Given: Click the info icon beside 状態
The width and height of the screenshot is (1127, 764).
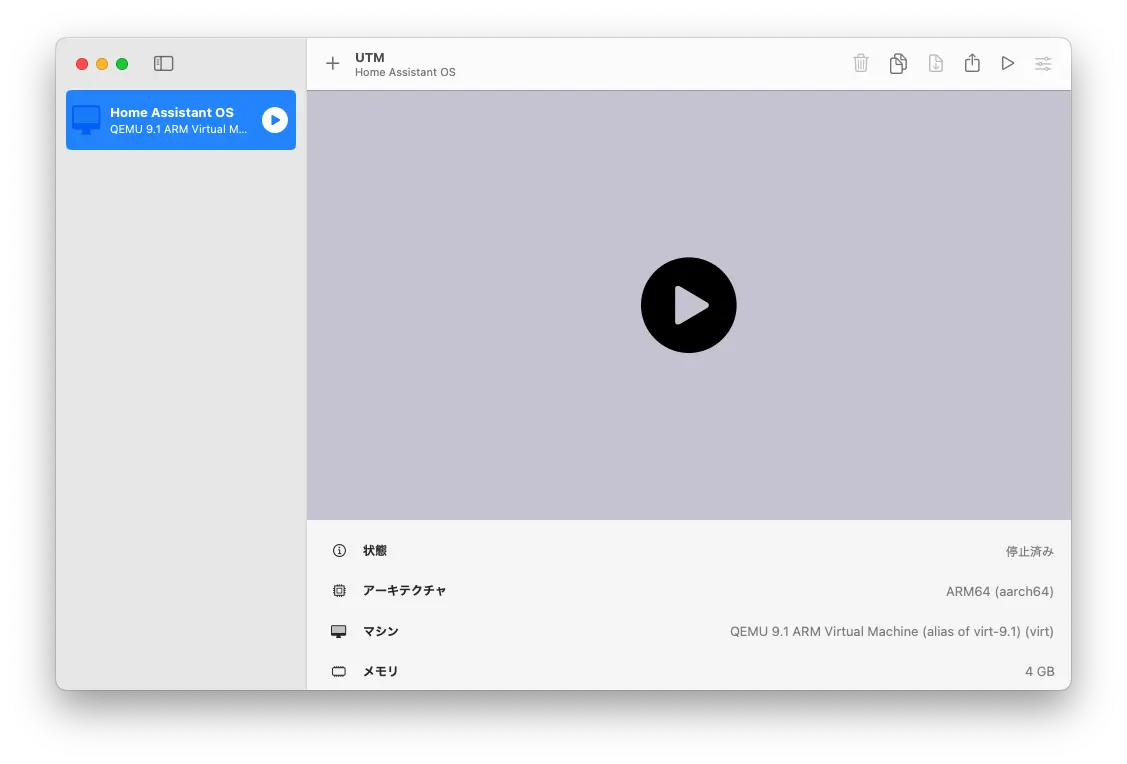Looking at the screenshot, I should pos(339,551).
